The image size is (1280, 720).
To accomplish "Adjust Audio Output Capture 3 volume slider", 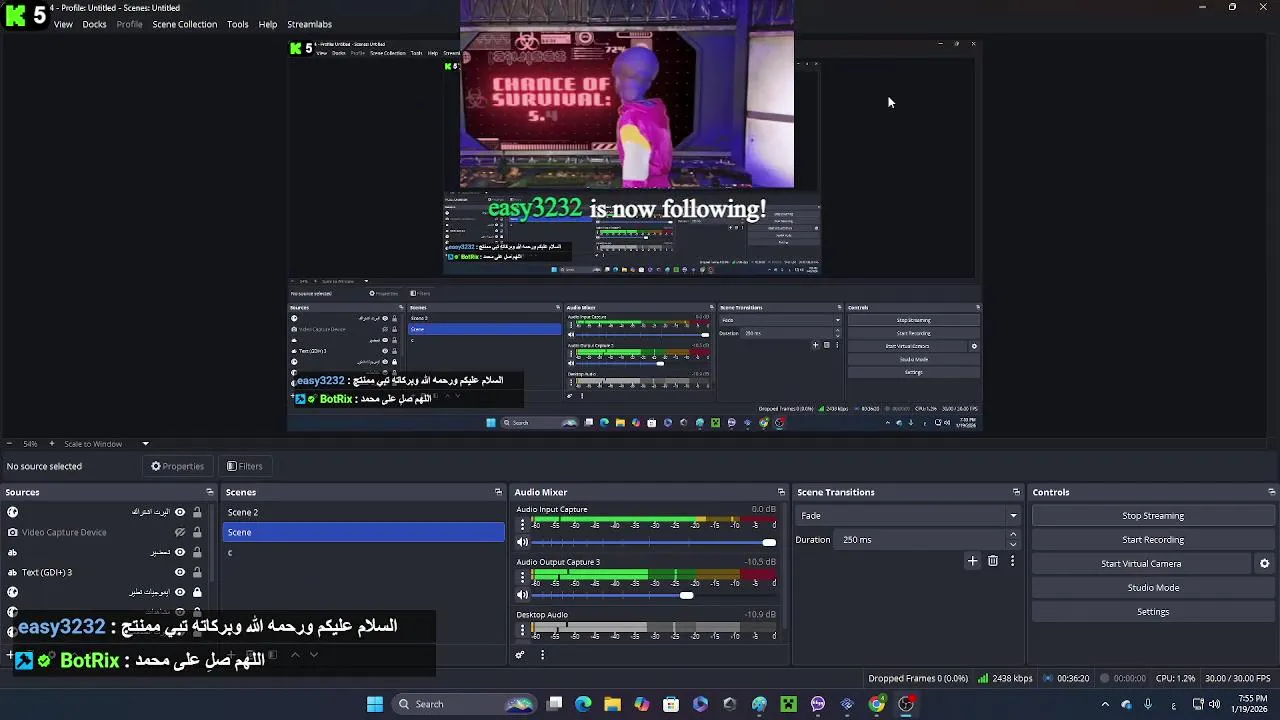I will point(654,595).
